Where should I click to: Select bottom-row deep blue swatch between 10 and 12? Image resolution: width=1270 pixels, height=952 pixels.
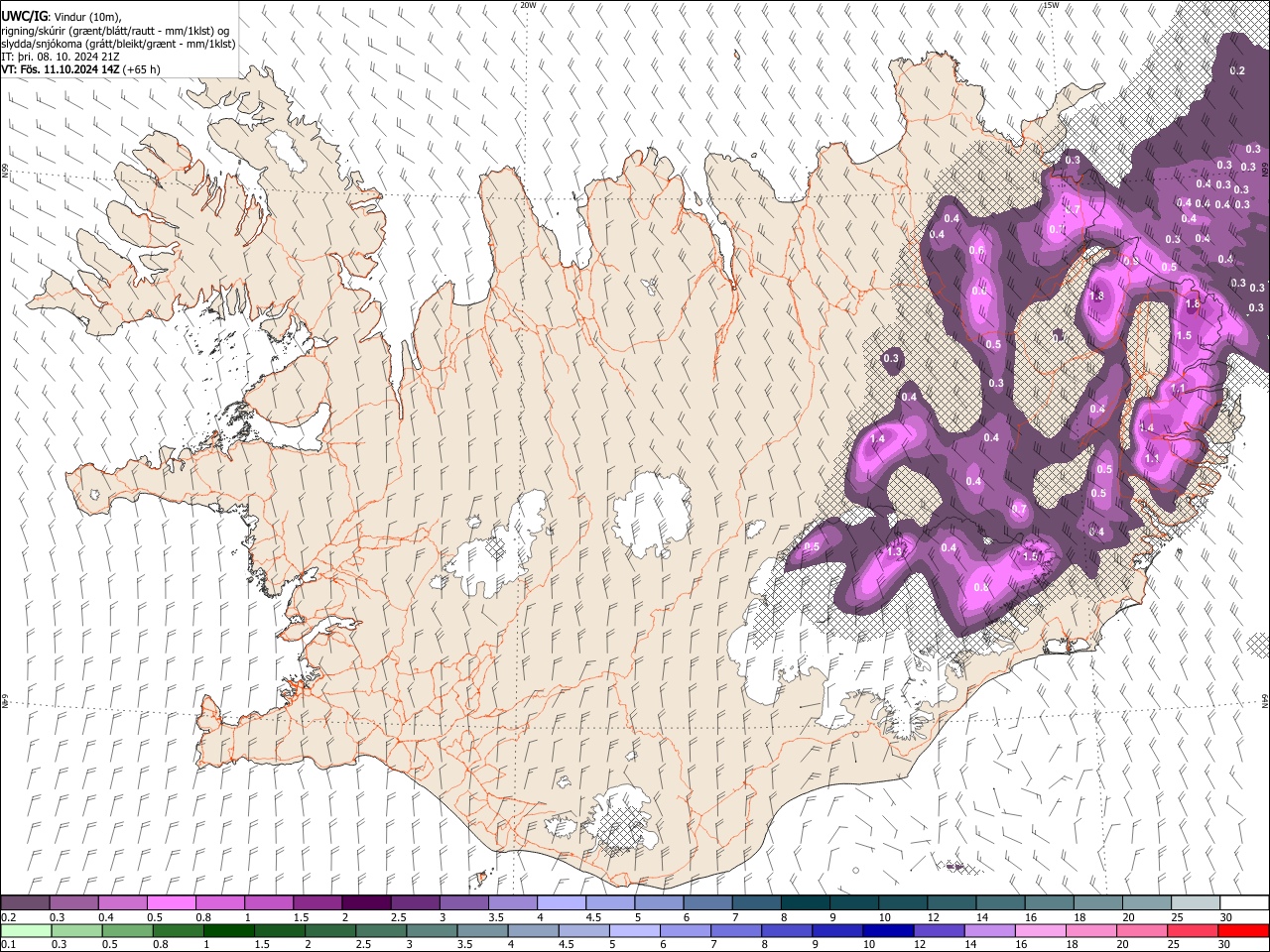coord(888,930)
